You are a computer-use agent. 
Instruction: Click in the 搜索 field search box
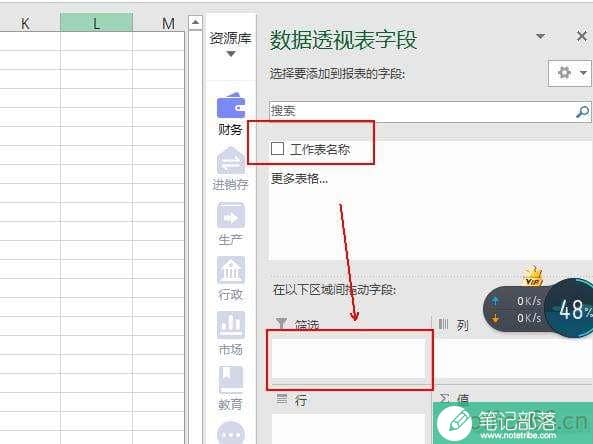(422, 112)
